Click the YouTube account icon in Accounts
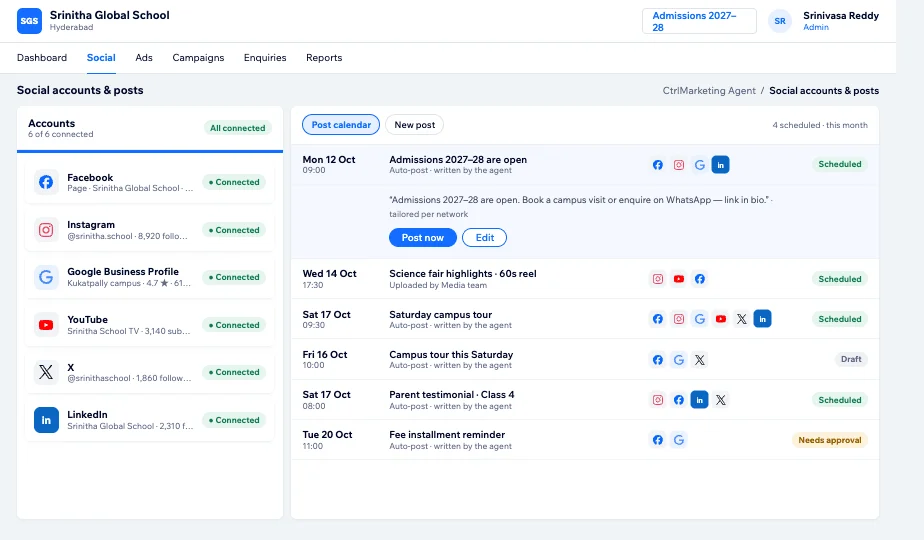 click(46, 325)
